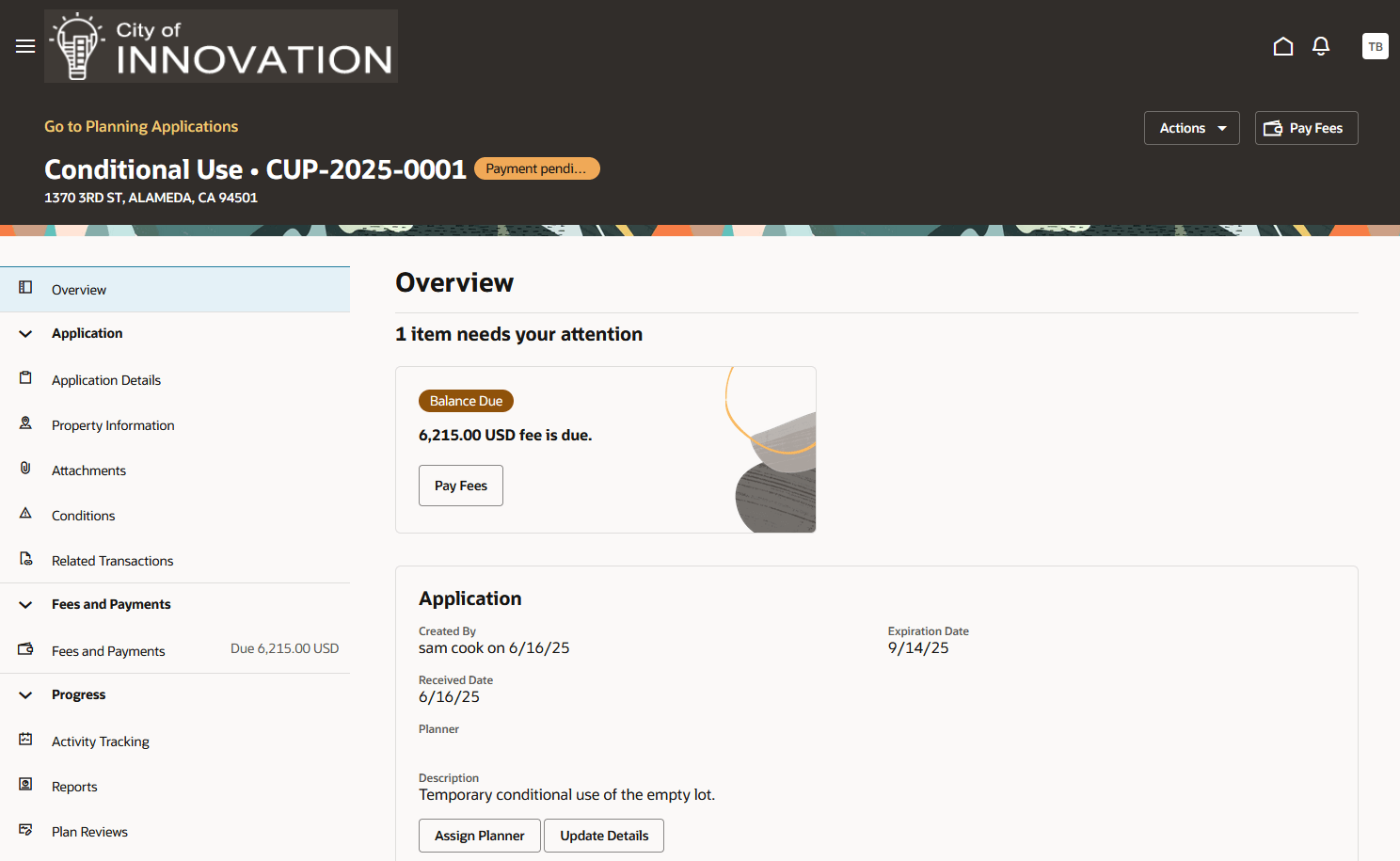1400x861 pixels.
Task: Click the Fees and Payments wallet icon
Action: 25,648
